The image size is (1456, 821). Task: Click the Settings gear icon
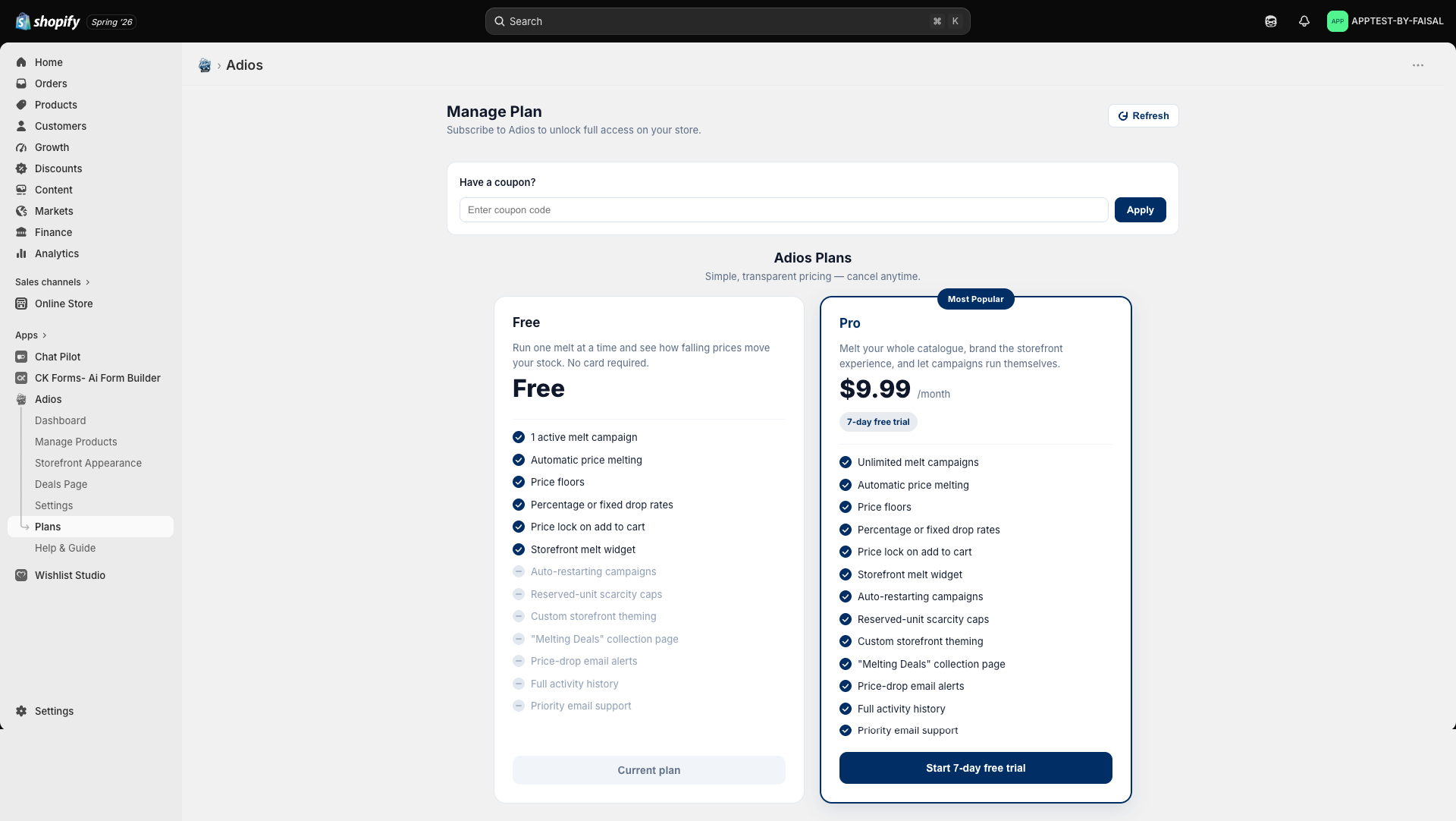coord(21,711)
